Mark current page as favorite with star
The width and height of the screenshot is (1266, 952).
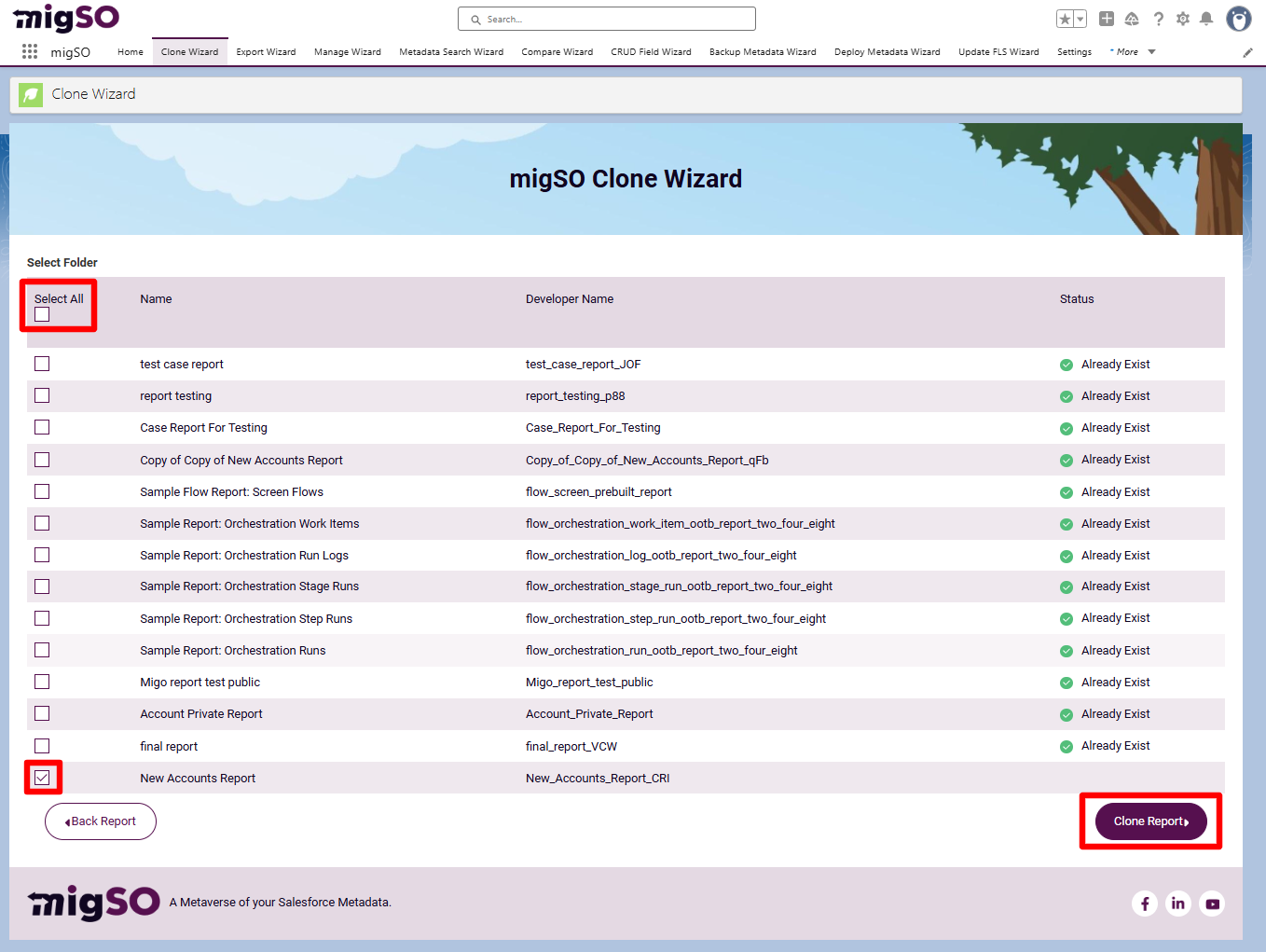(1066, 18)
